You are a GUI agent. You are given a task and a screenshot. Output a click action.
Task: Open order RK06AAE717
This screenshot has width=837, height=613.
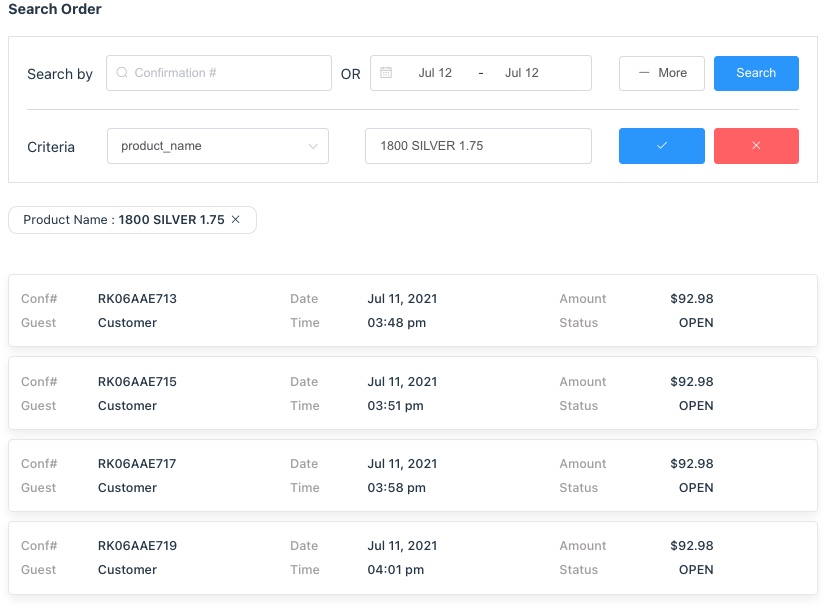137,464
